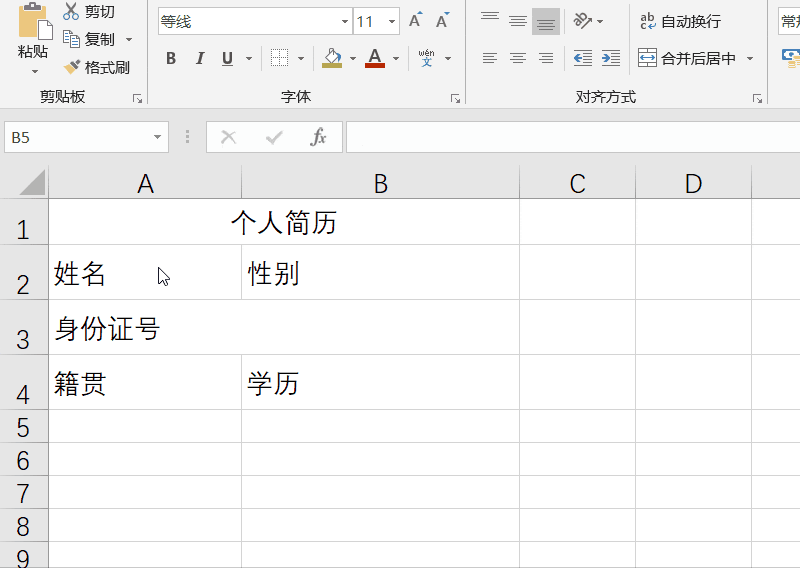
Task: Open the font name dropdown (等线)
Action: point(345,21)
